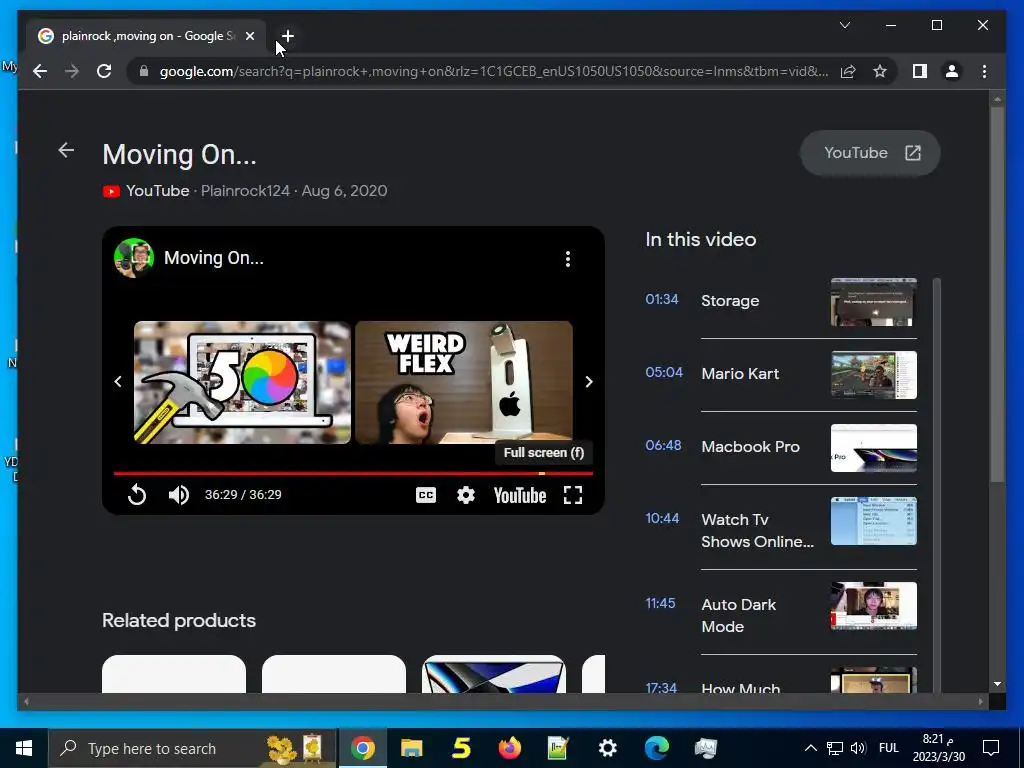Bookmark this page with the star icon
The image size is (1024, 768).
point(880,71)
